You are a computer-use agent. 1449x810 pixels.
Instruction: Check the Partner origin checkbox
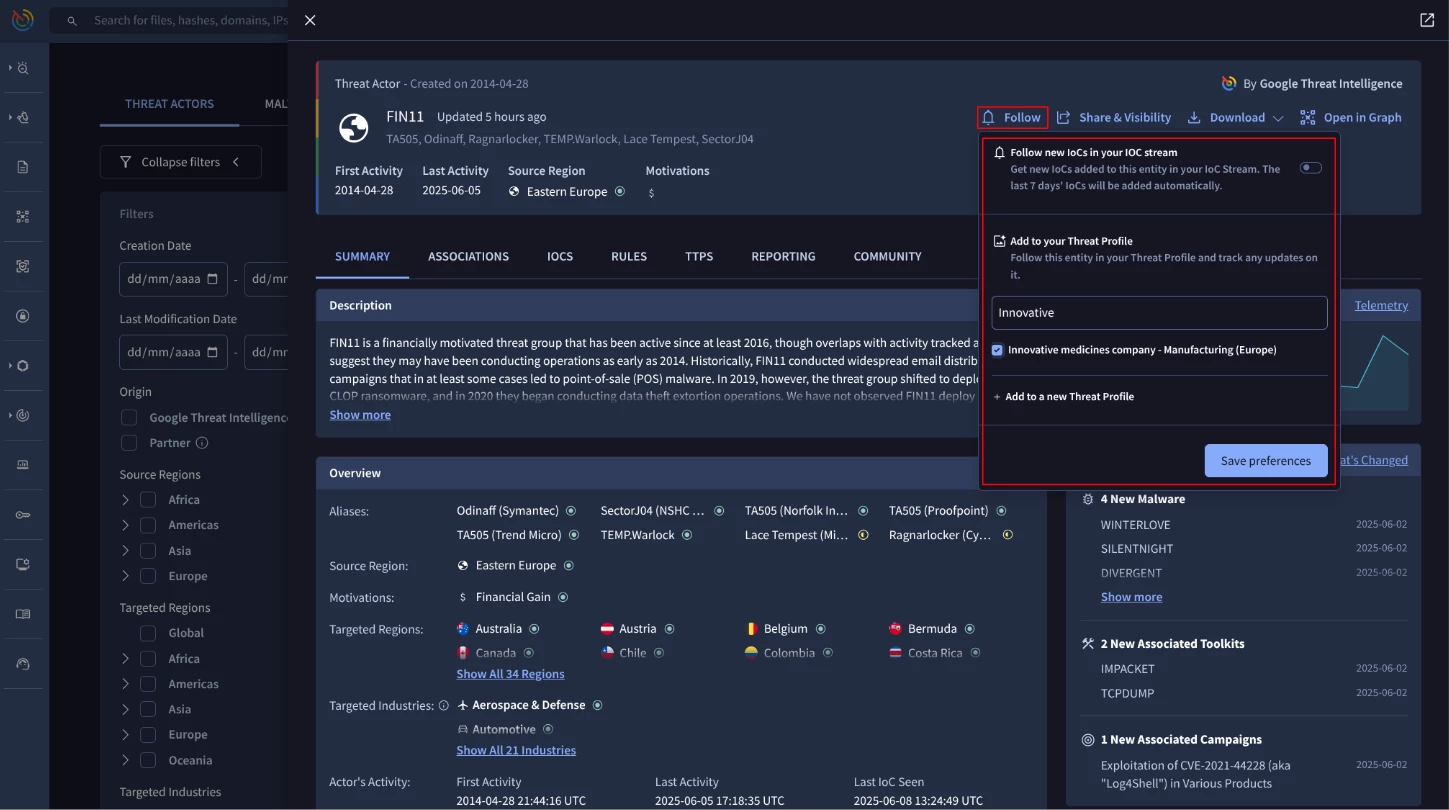[128, 443]
